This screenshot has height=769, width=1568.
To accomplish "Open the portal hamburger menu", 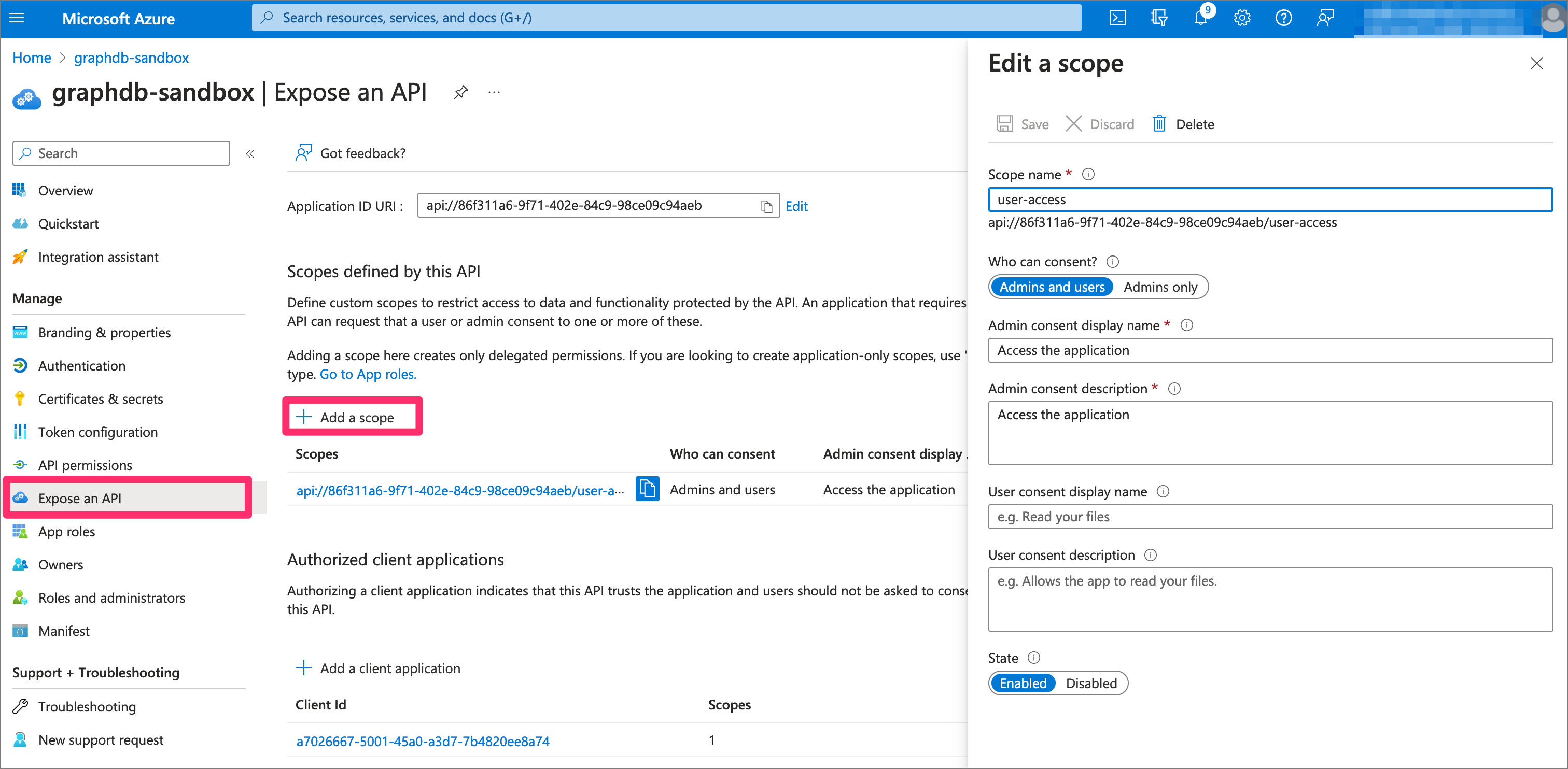I will (17, 18).
